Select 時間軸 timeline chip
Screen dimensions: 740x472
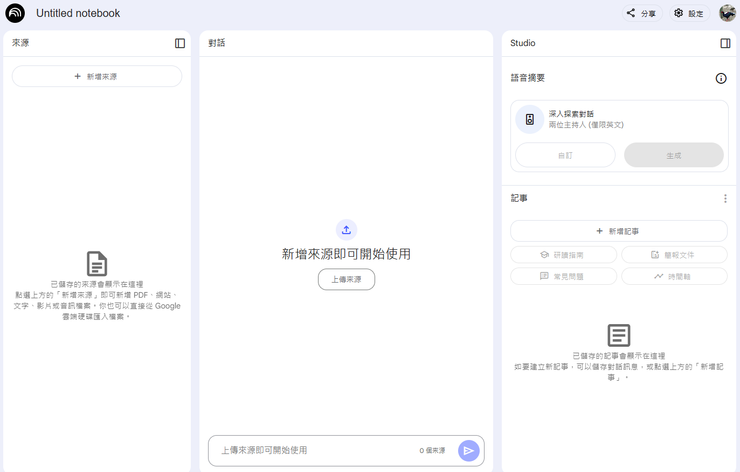(x=673, y=276)
